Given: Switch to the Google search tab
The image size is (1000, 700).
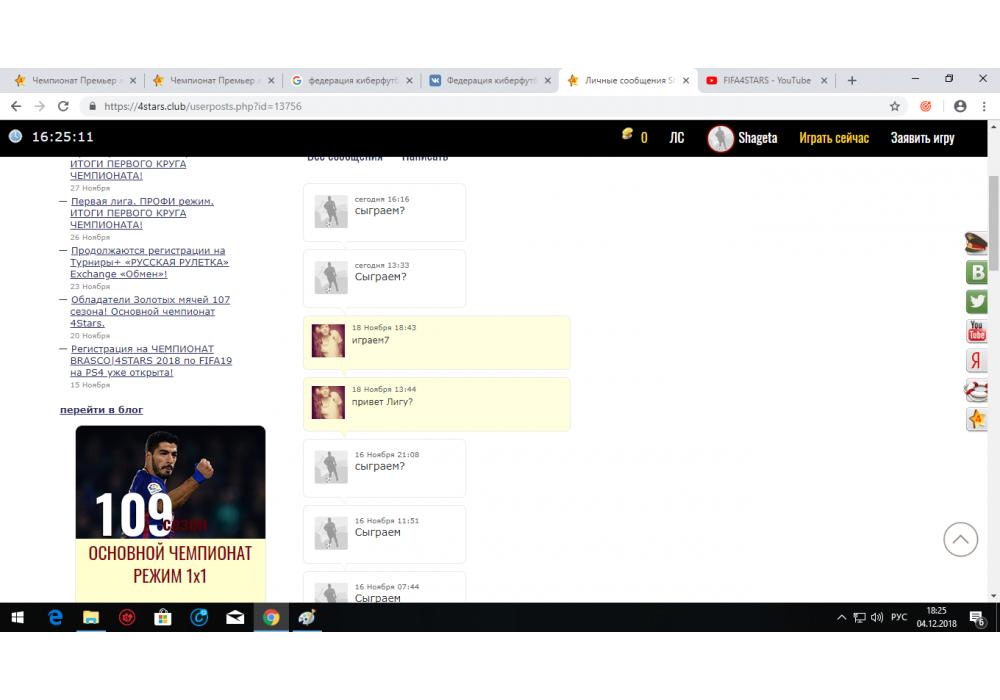Looking at the screenshot, I should pyautogui.click(x=348, y=80).
